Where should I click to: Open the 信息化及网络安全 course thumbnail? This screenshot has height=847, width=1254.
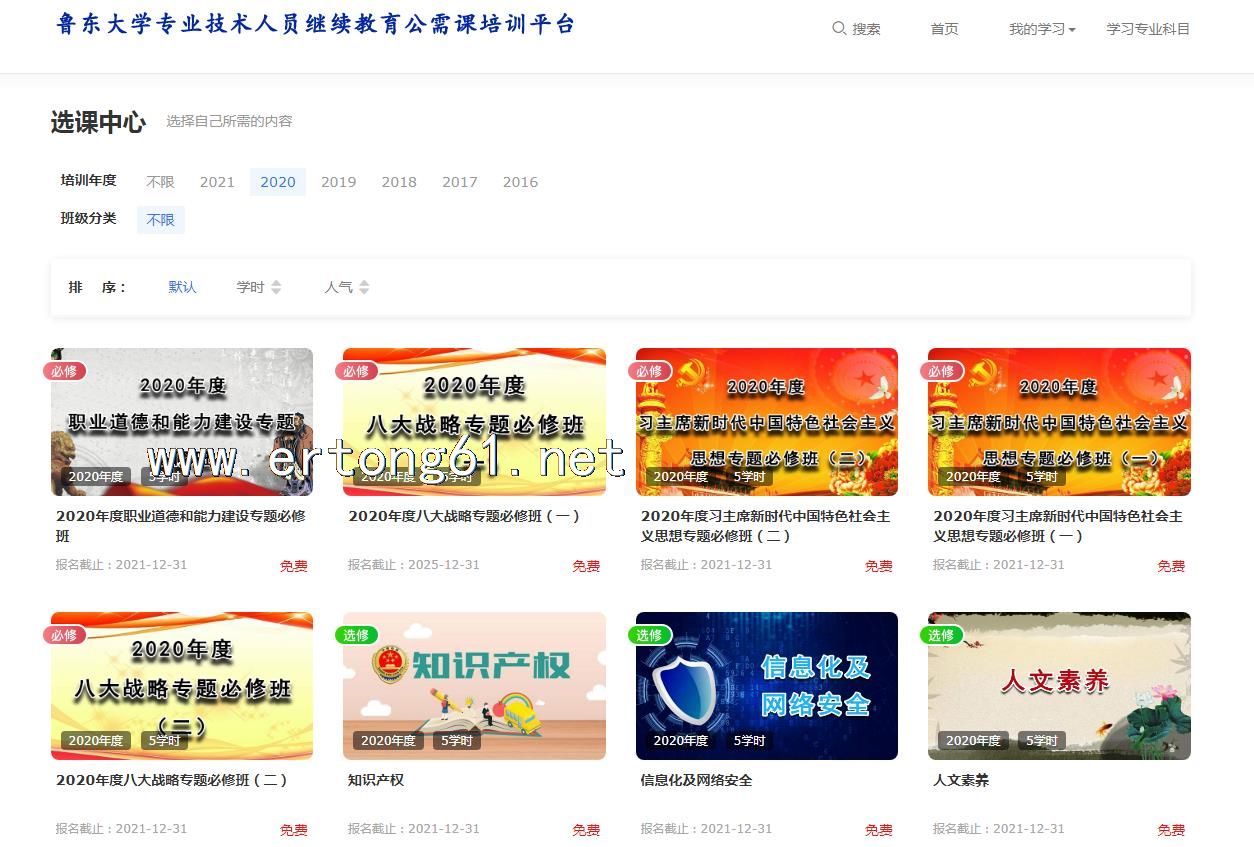[766, 686]
